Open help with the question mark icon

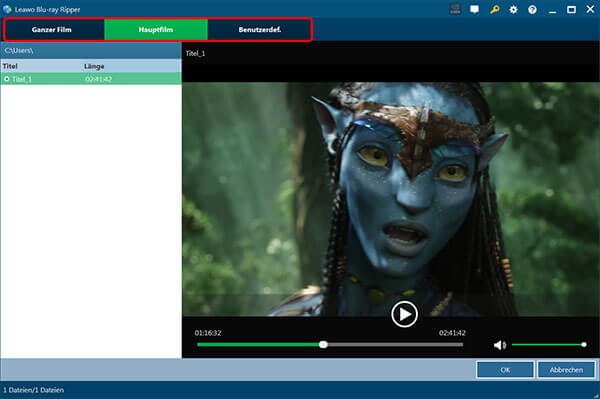[x=532, y=10]
